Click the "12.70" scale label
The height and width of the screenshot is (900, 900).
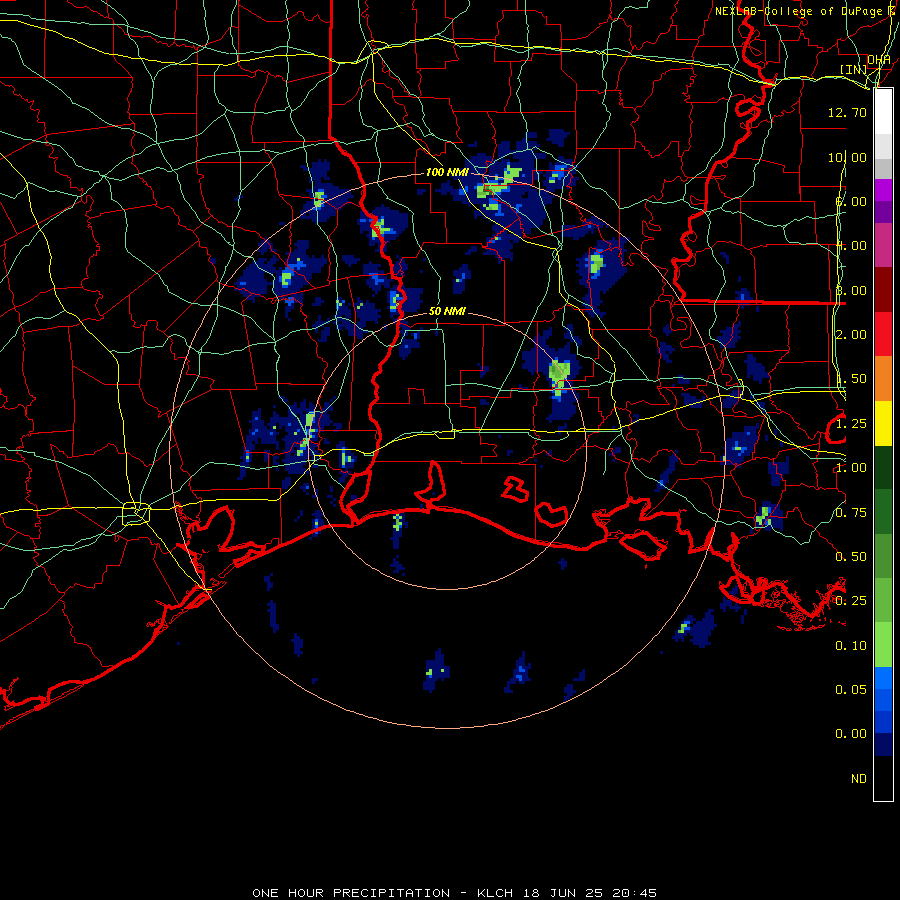847,112
